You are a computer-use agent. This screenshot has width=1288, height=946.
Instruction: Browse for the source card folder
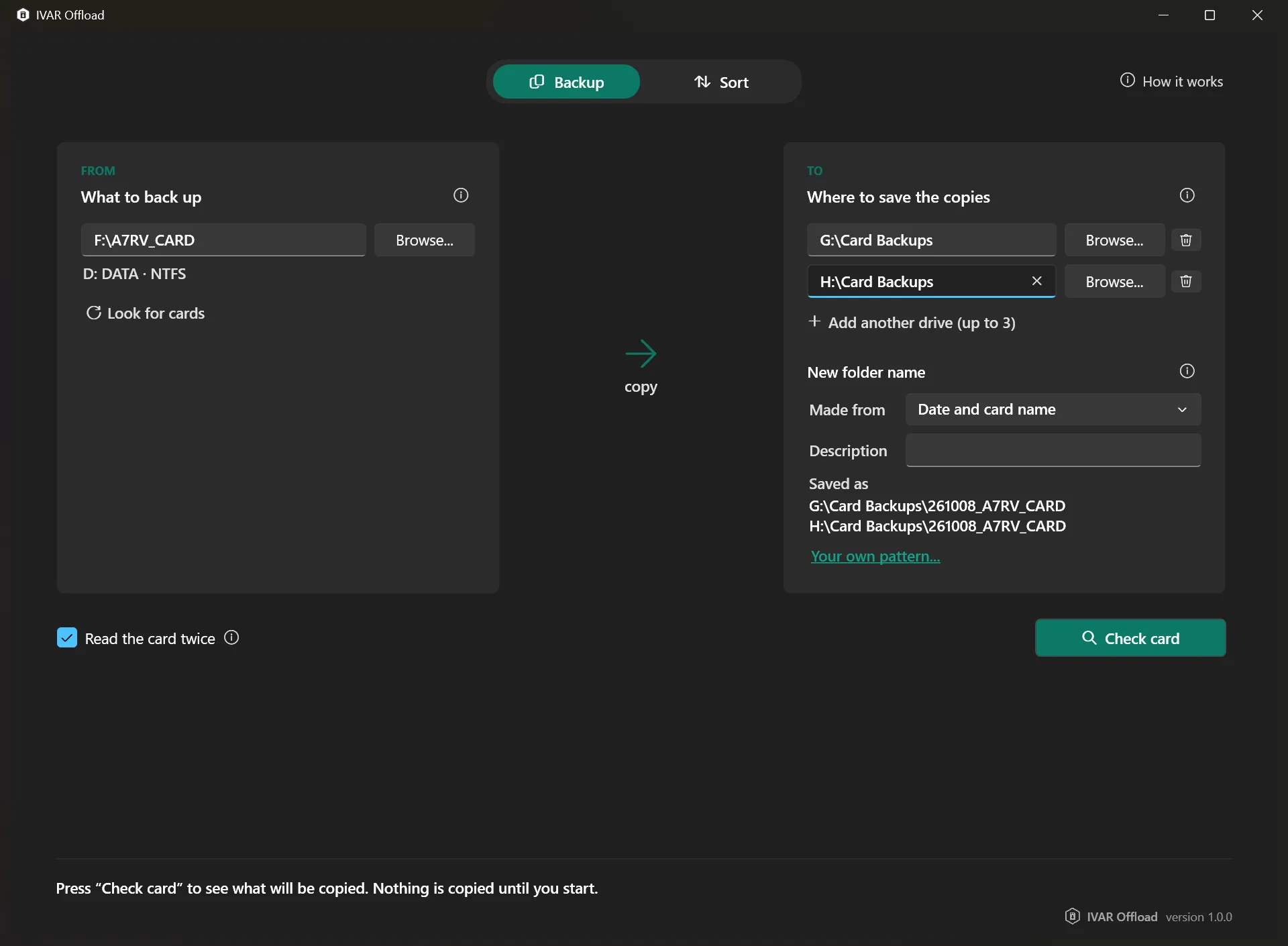coord(425,240)
